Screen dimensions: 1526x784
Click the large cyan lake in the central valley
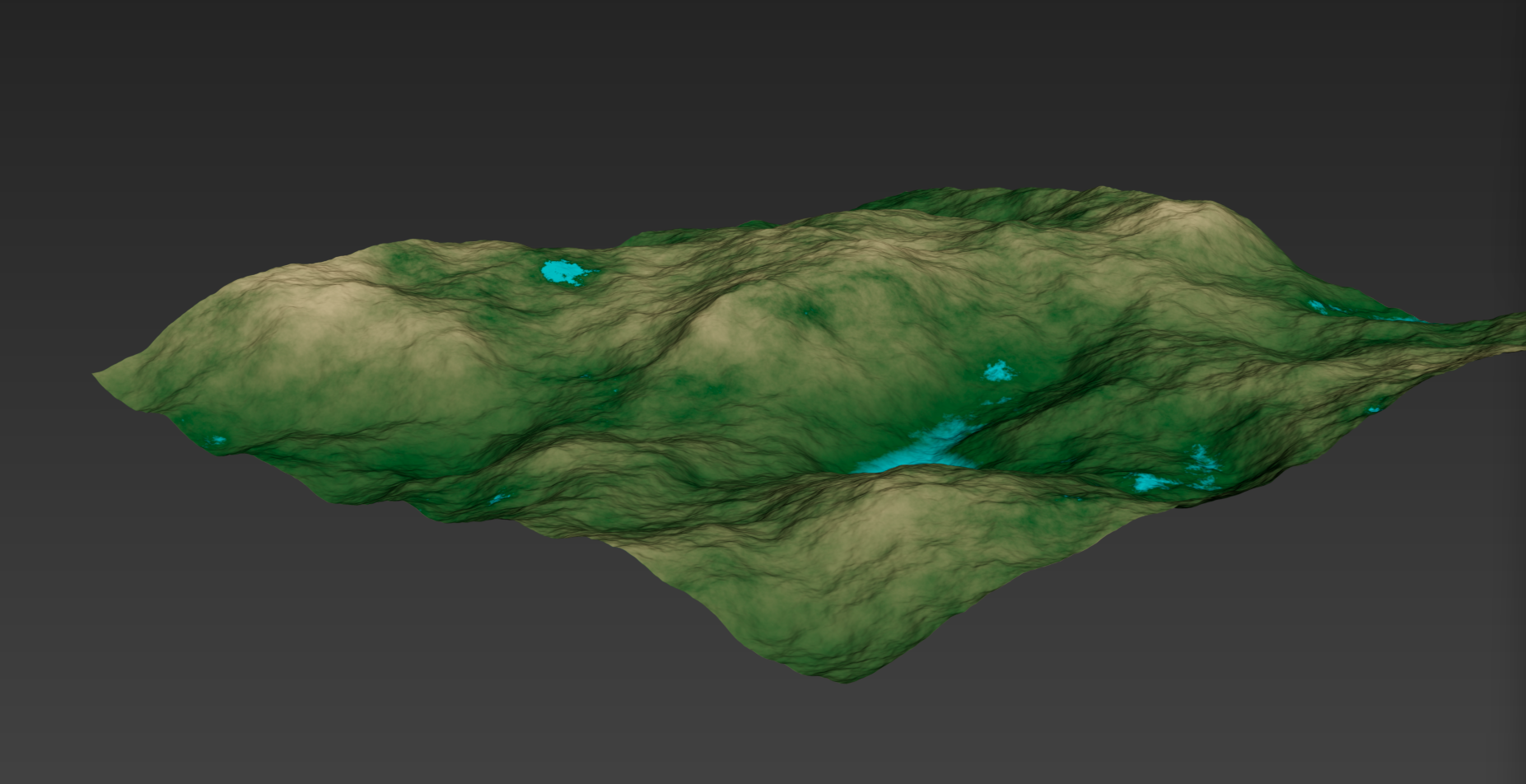click(922, 450)
